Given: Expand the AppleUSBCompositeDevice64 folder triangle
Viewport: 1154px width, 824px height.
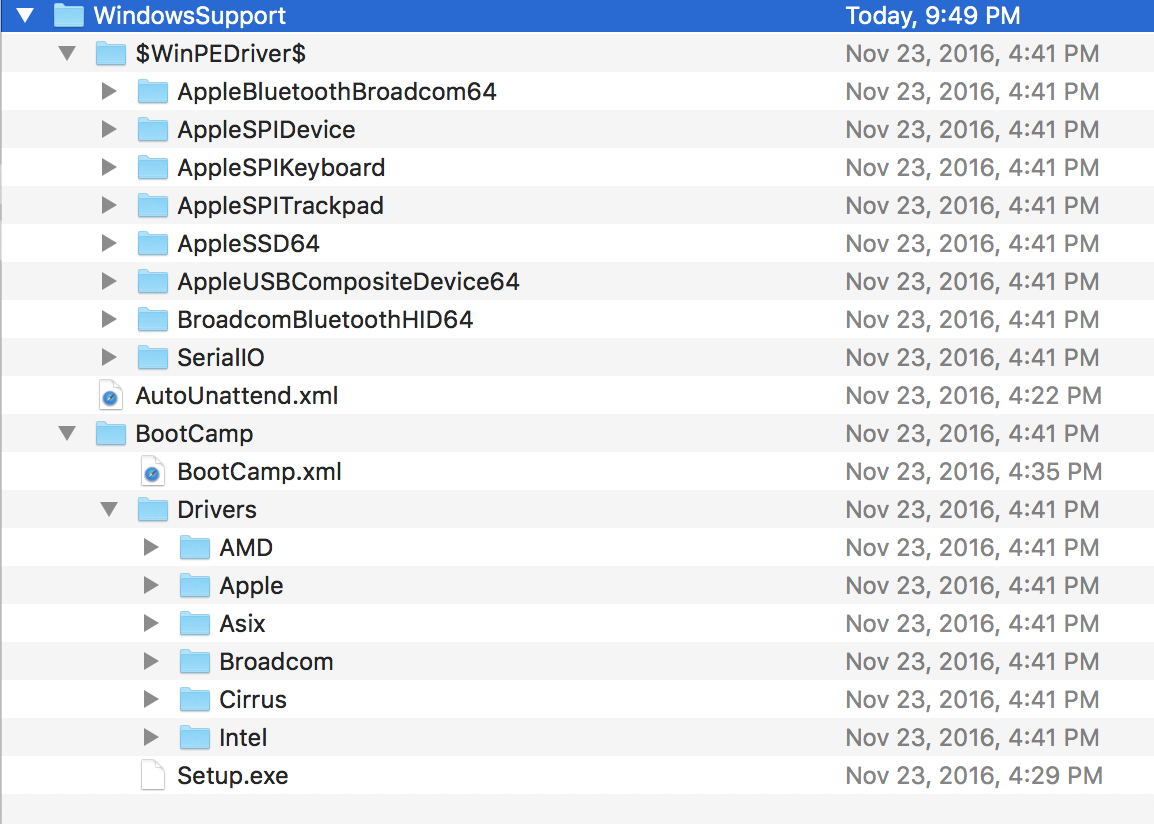Looking at the screenshot, I should (109, 281).
